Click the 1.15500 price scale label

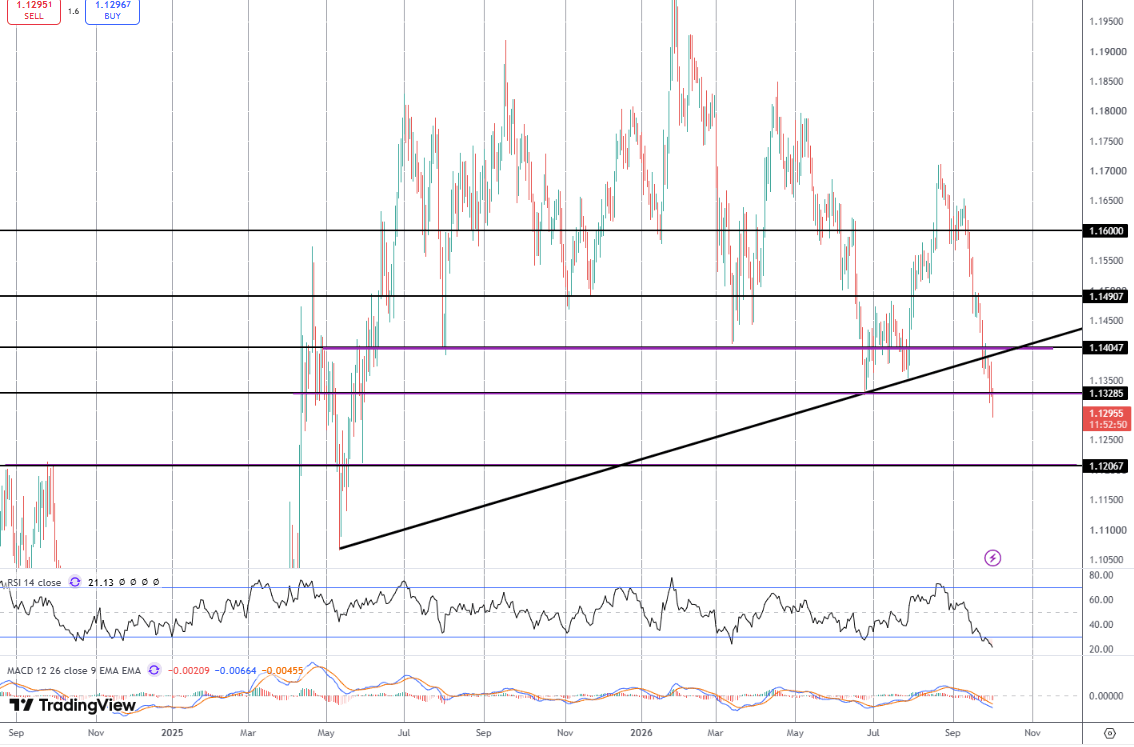(1107, 261)
